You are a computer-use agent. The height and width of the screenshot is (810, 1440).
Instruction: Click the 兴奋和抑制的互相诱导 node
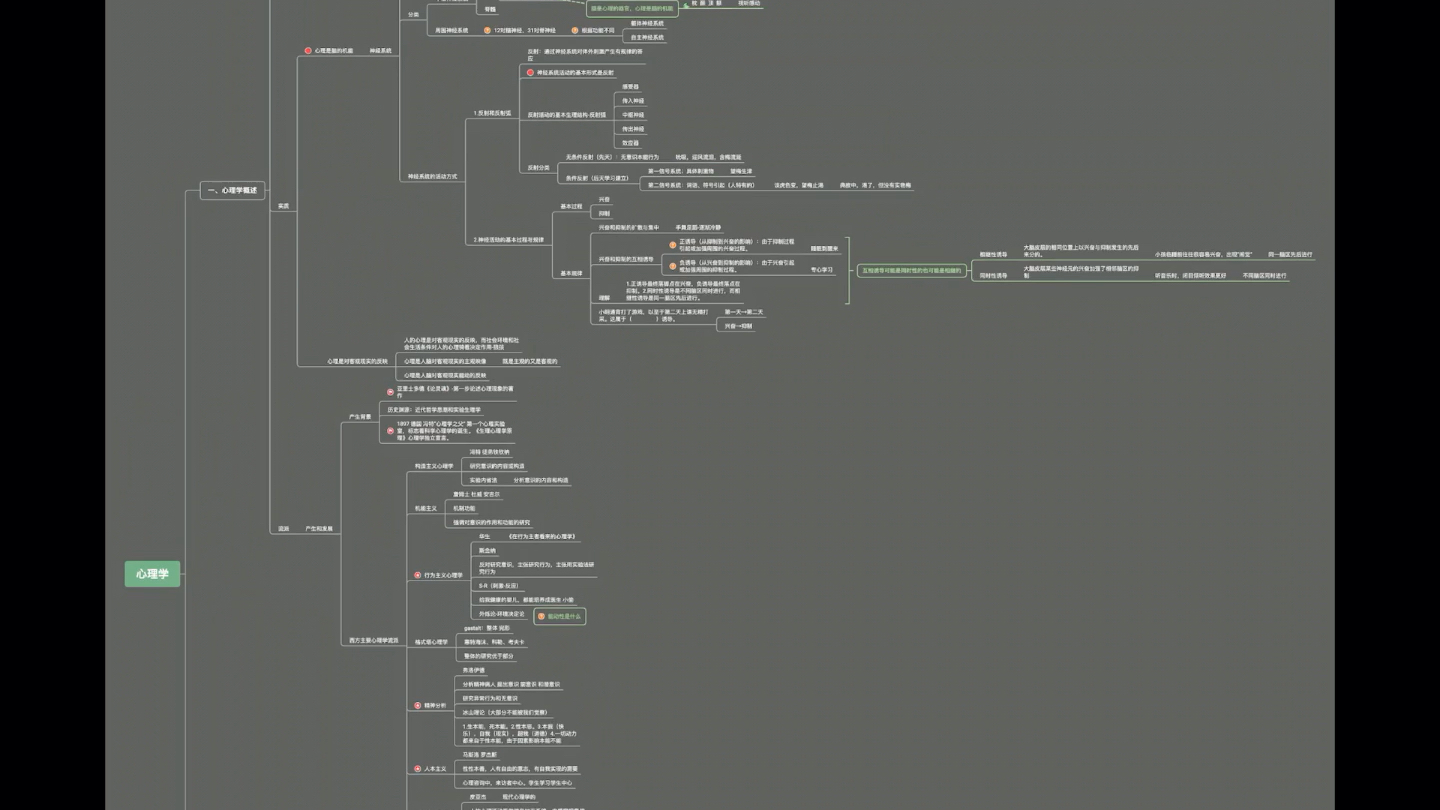[x=626, y=259]
